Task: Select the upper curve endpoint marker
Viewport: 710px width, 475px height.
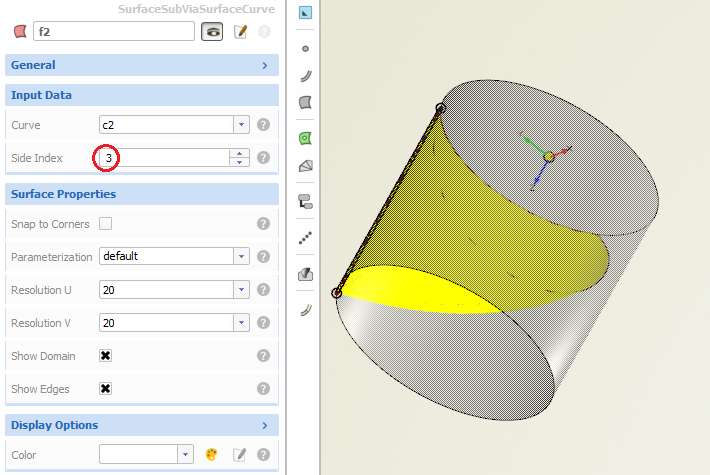Action: (441, 108)
